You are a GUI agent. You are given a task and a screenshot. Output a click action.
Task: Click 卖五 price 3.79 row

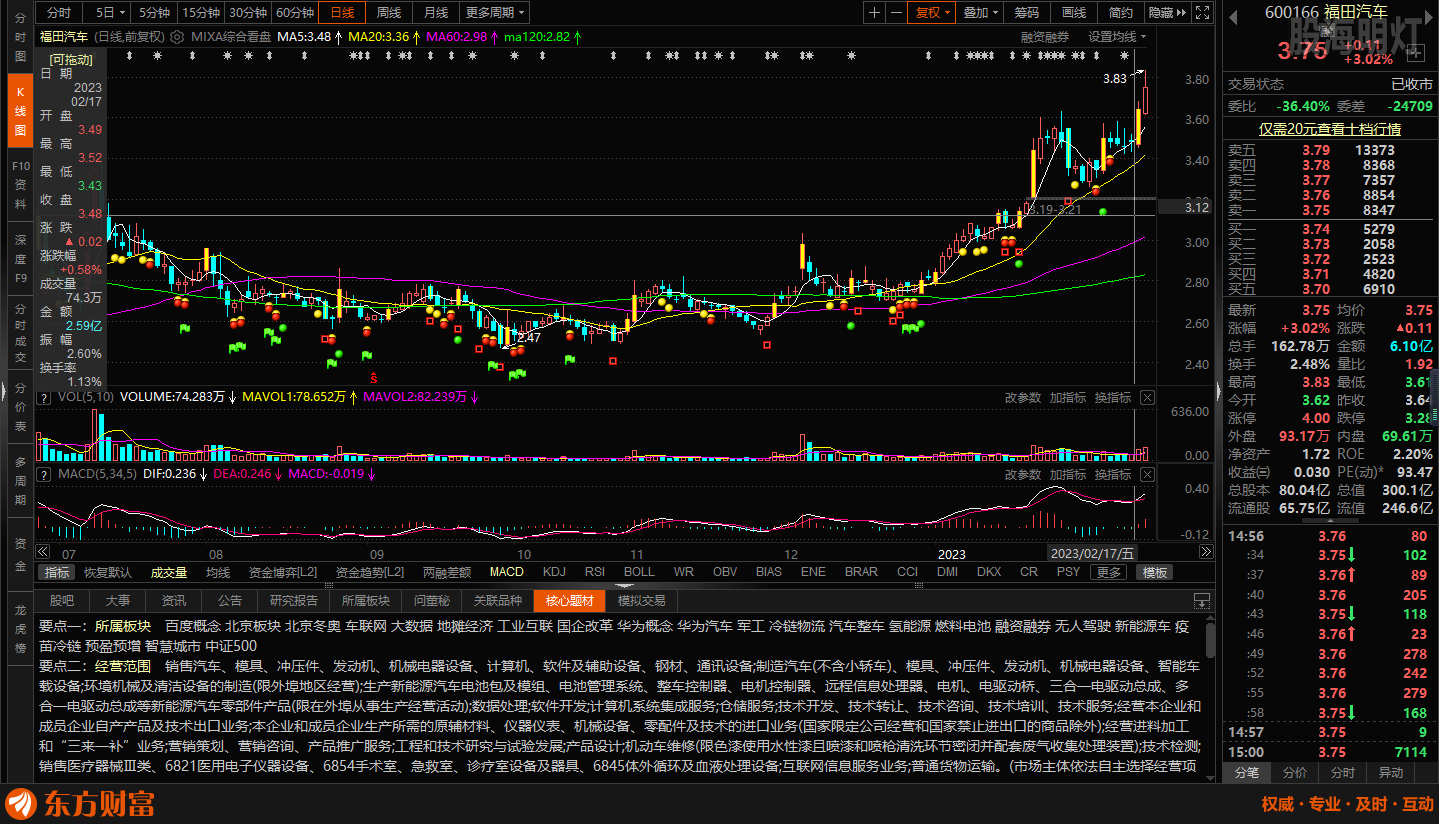[x=1329, y=150]
